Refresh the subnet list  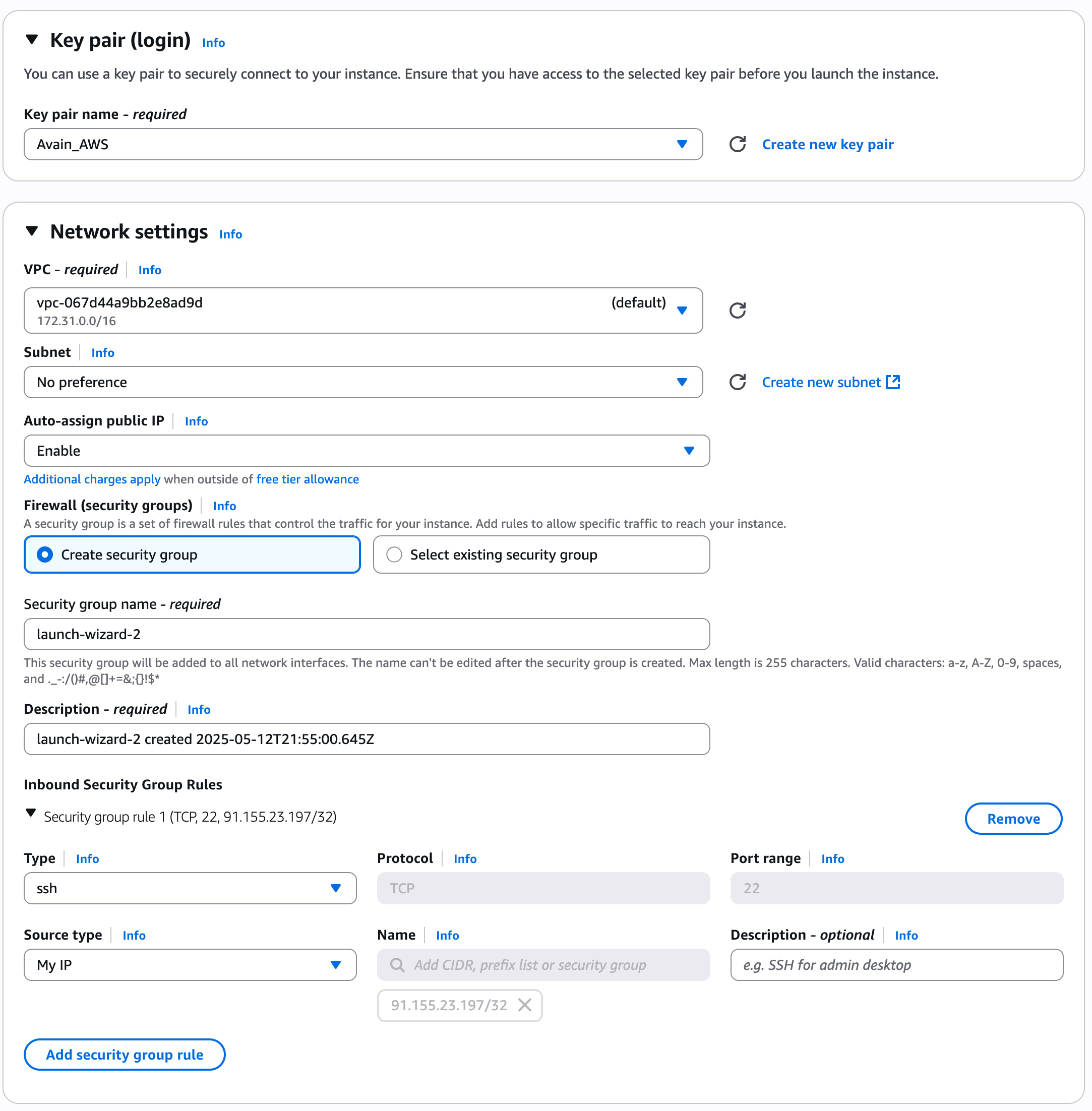pos(737,382)
